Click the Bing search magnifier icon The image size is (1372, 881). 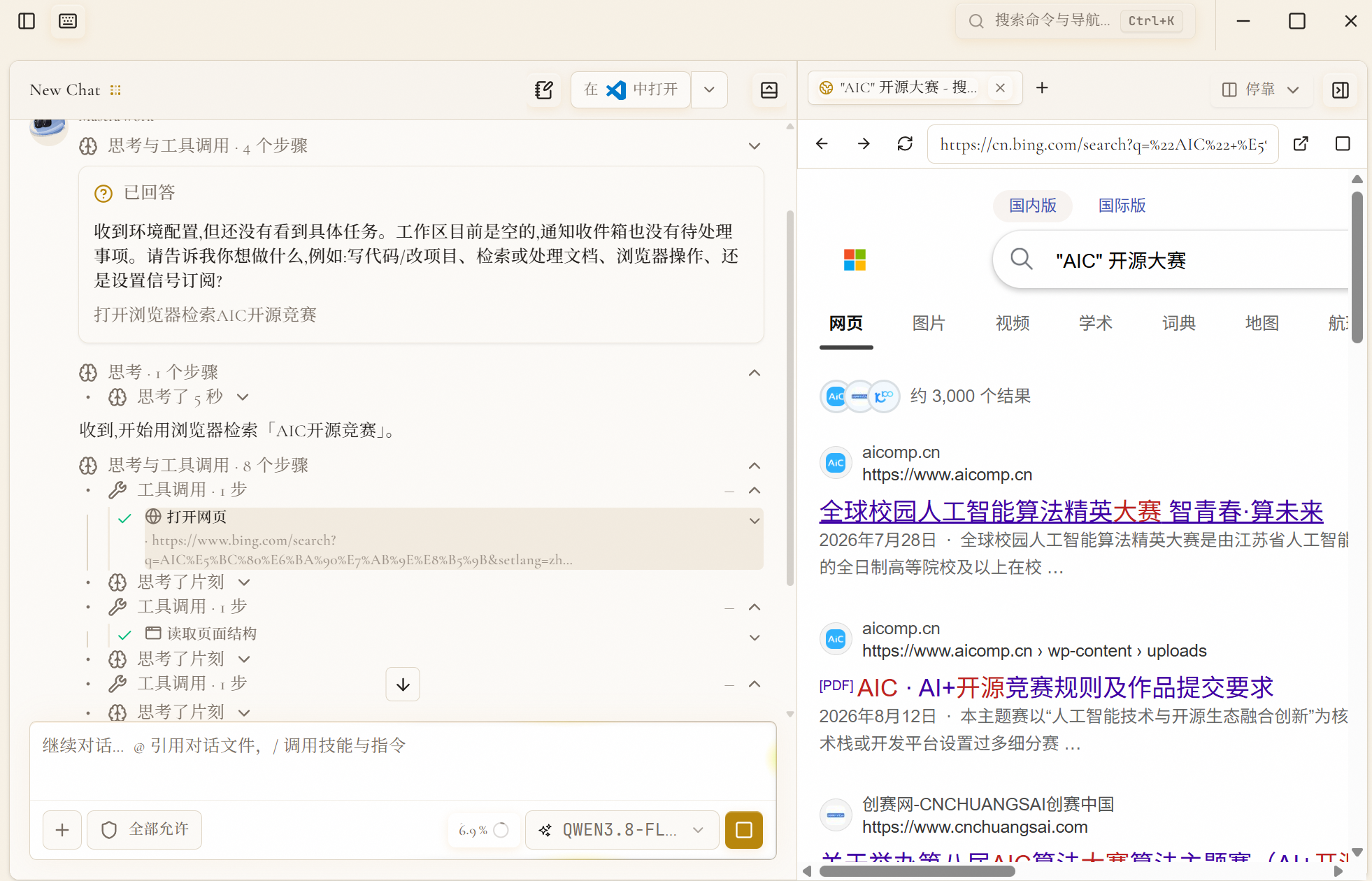[x=1022, y=259]
